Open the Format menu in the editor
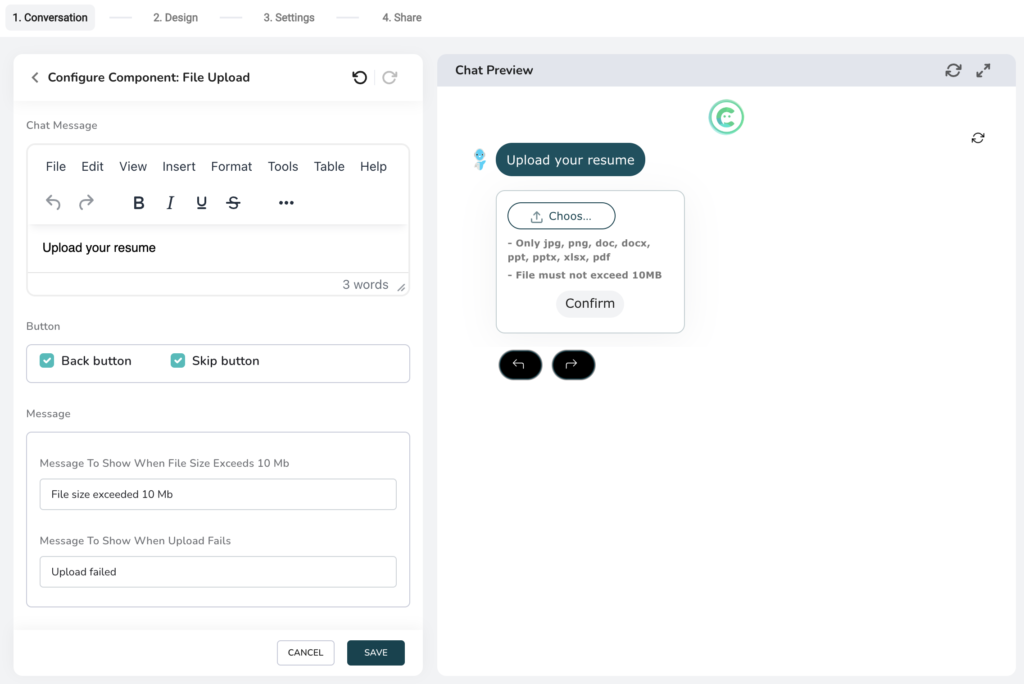 (231, 166)
